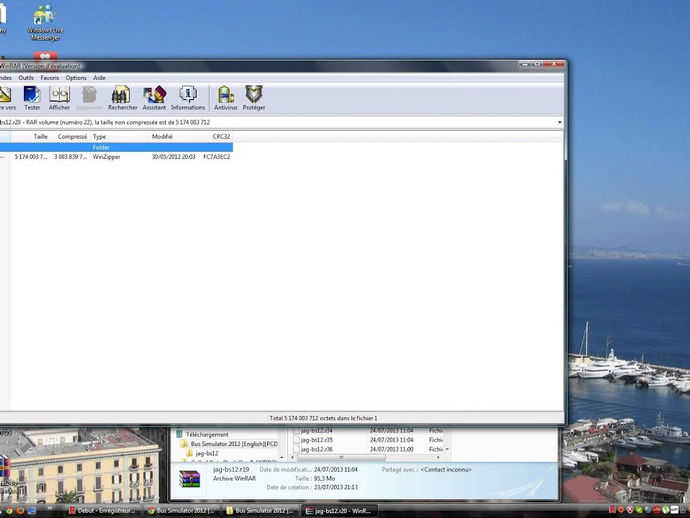
Task: Switch to Debut Enregistreur taskbar button
Action: point(102,511)
